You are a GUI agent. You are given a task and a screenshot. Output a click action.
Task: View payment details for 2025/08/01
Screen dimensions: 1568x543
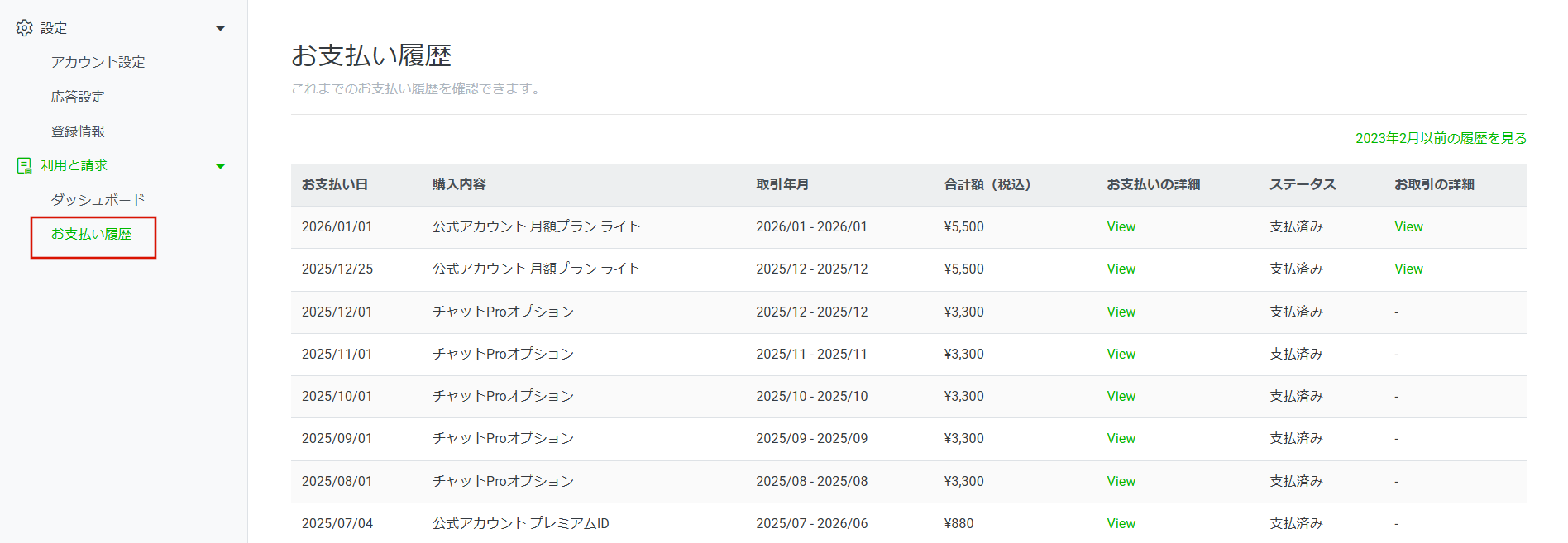1121,482
